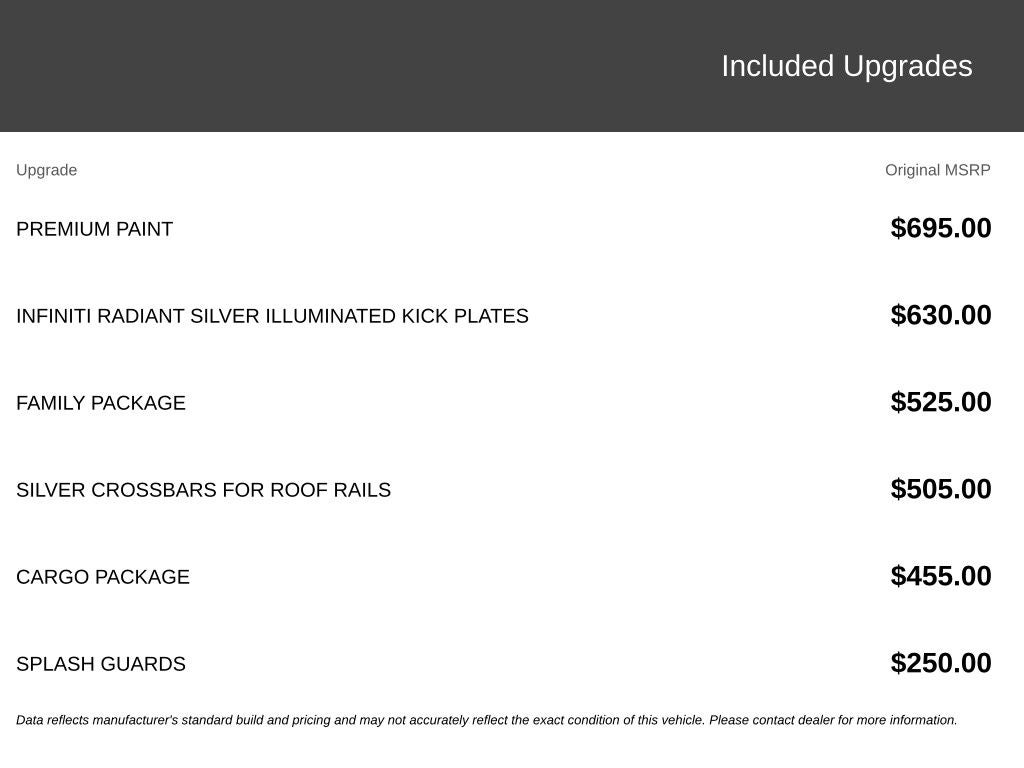This screenshot has height=768, width=1024.
Task: Select the Upgrade column header
Action: tap(46, 170)
